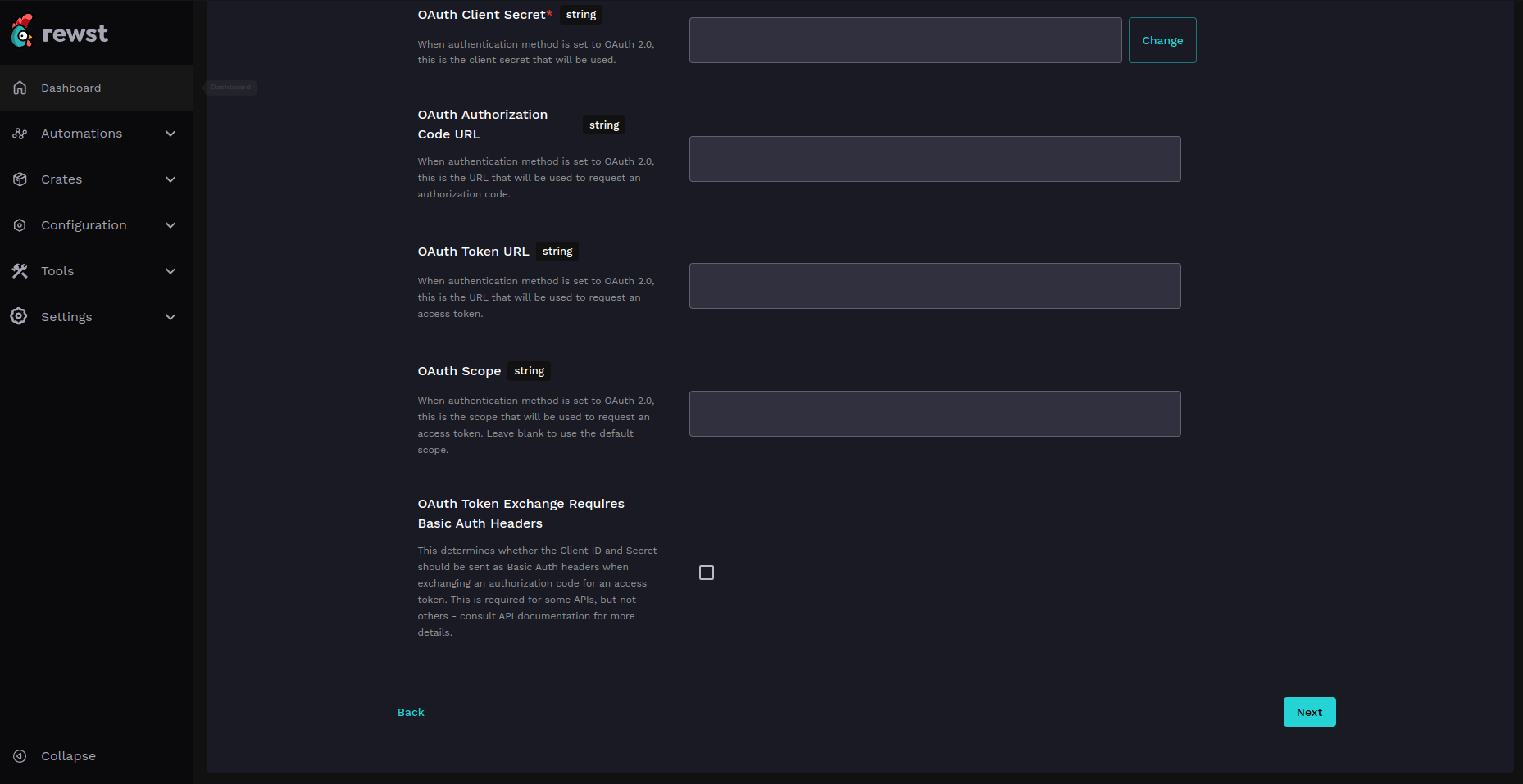The width and height of the screenshot is (1523, 784).
Task: Click the Collapse sidebar arrow icon
Action: (x=20, y=756)
